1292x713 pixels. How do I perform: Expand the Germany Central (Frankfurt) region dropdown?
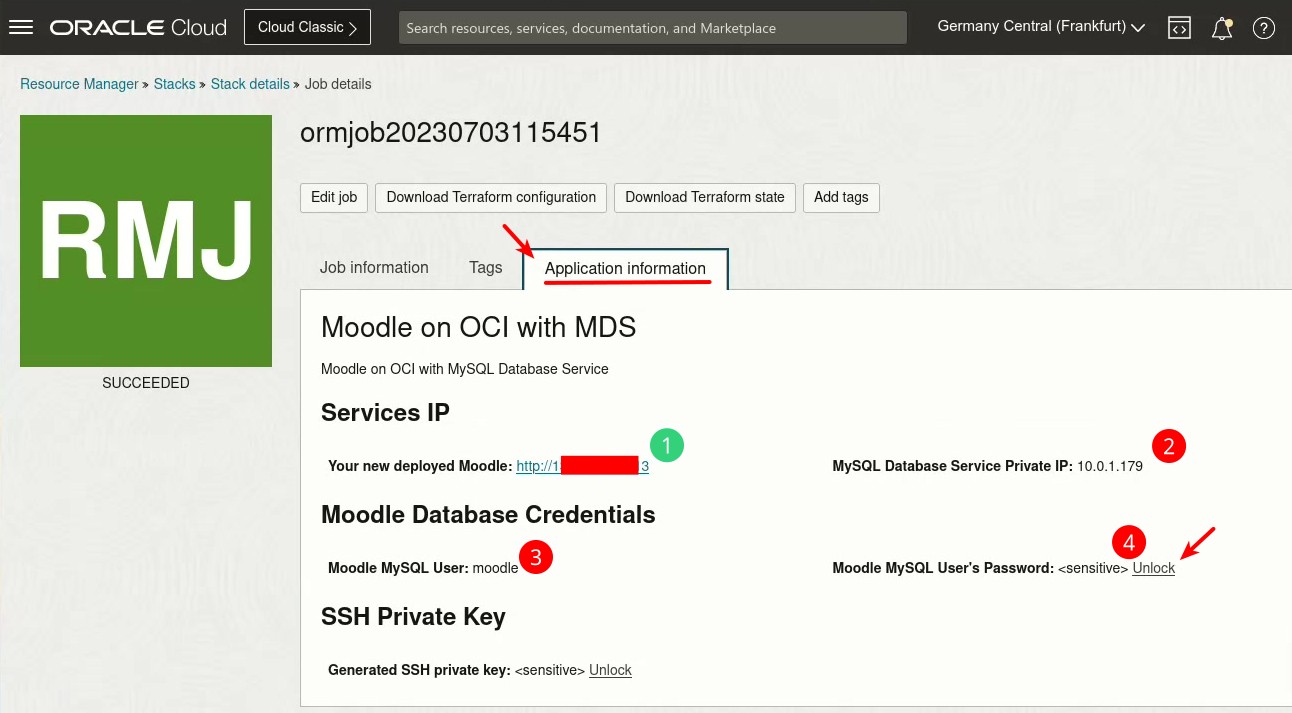(1041, 27)
